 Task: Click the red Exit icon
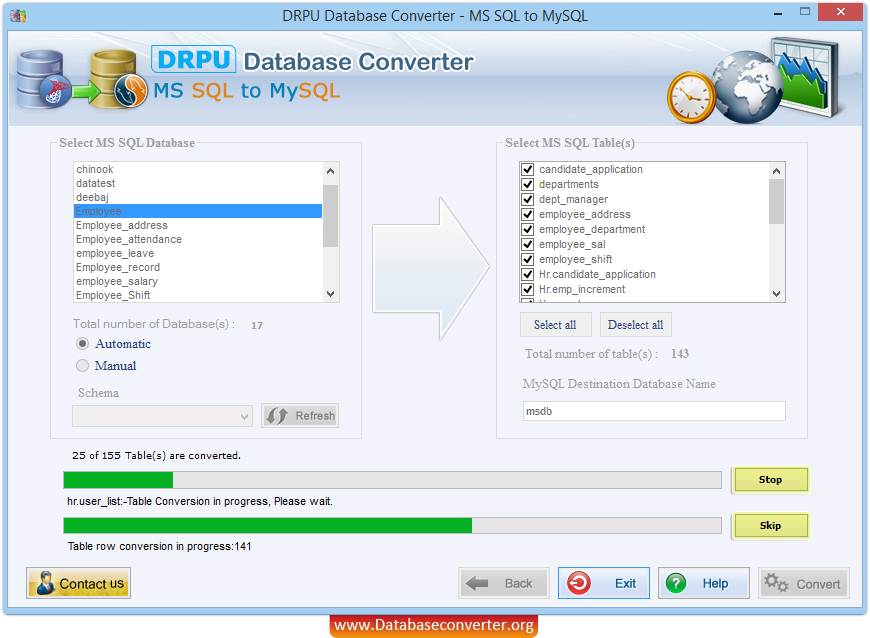[x=579, y=583]
